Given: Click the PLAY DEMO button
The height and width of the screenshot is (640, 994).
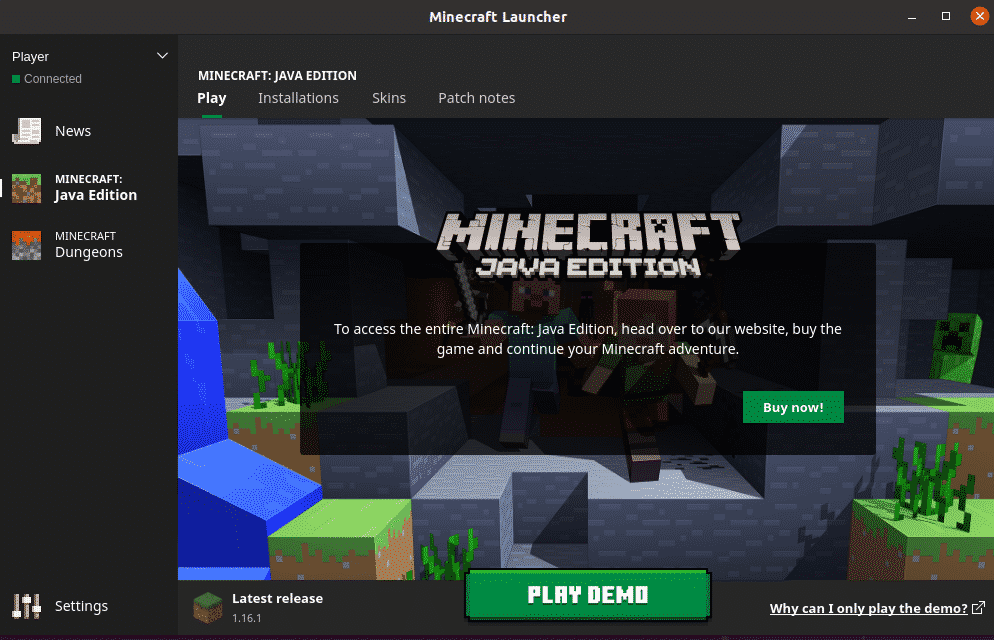Looking at the screenshot, I should (x=588, y=594).
